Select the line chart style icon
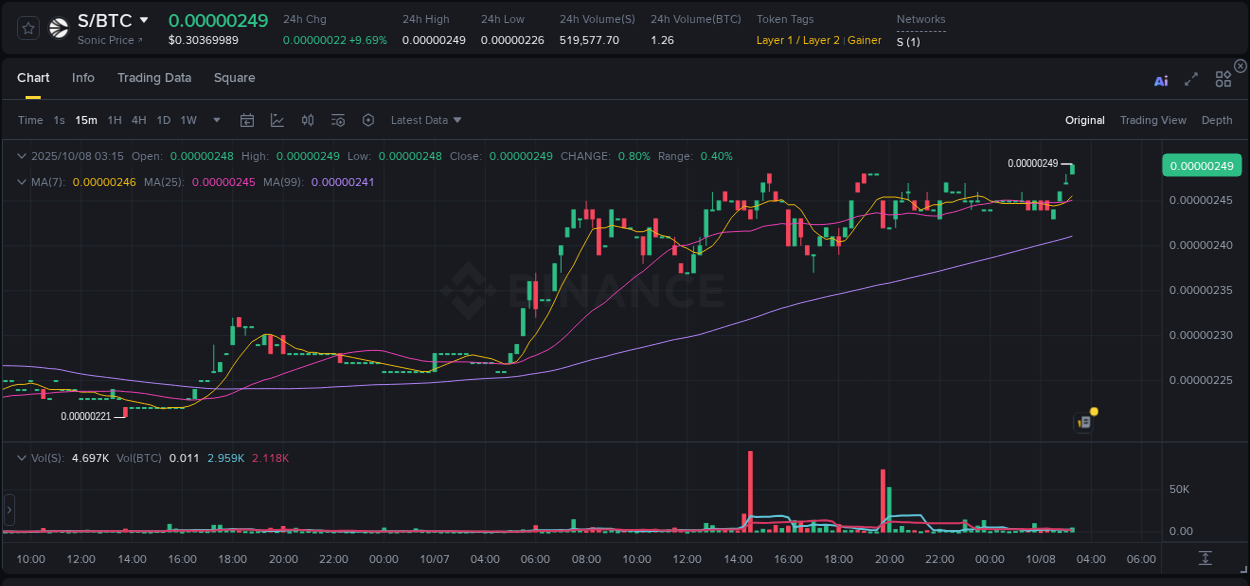 tap(277, 119)
